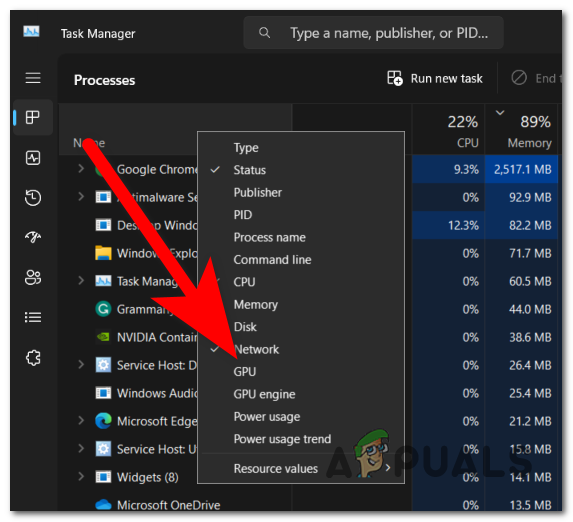Image resolution: width=573 pixels, height=522 pixels.
Task: Expand the Service Host: U group
Action: pyautogui.click(x=81, y=449)
